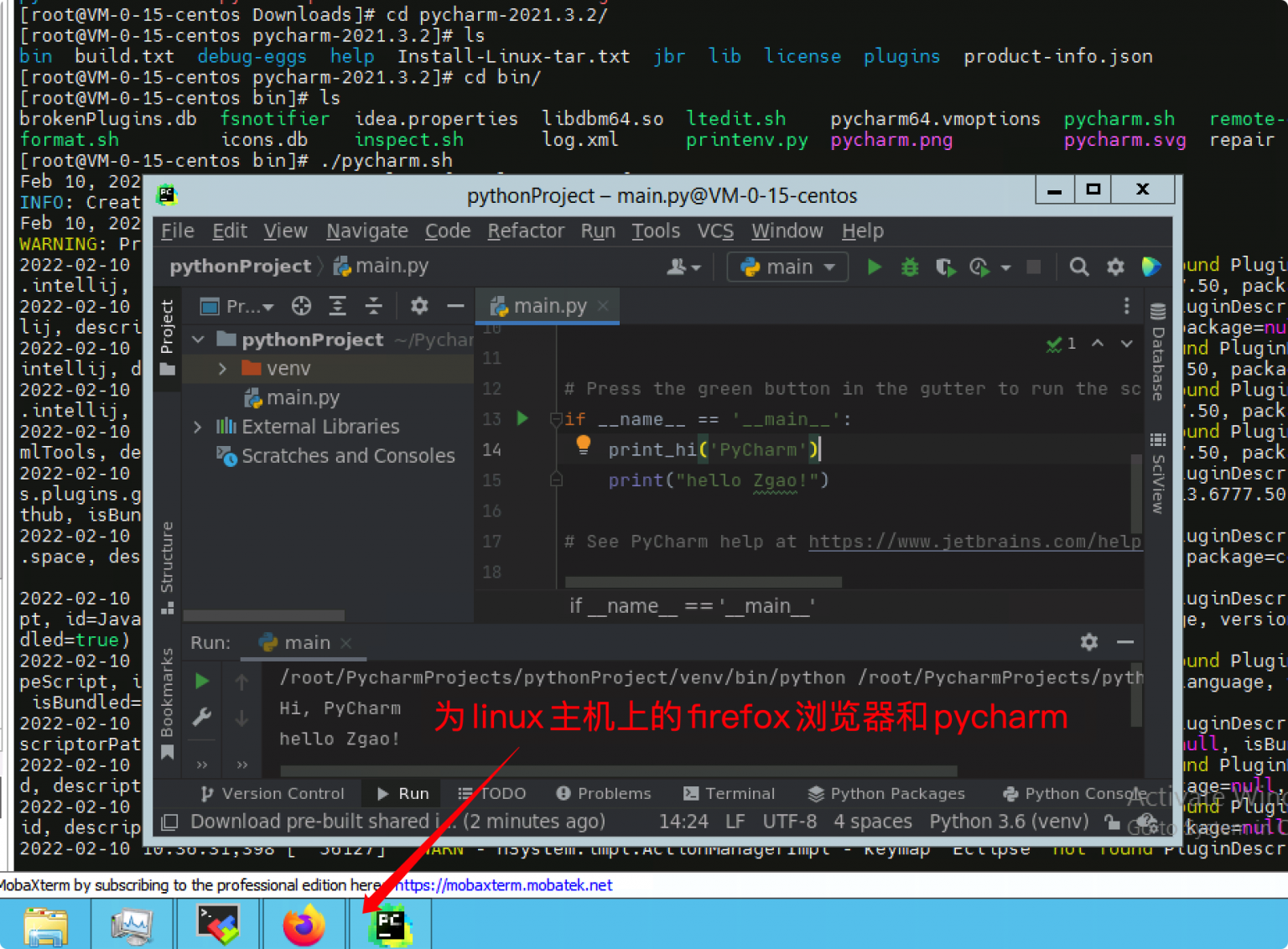
Task: Open IDE settings via the toolbar gear icon
Action: click(x=1115, y=267)
